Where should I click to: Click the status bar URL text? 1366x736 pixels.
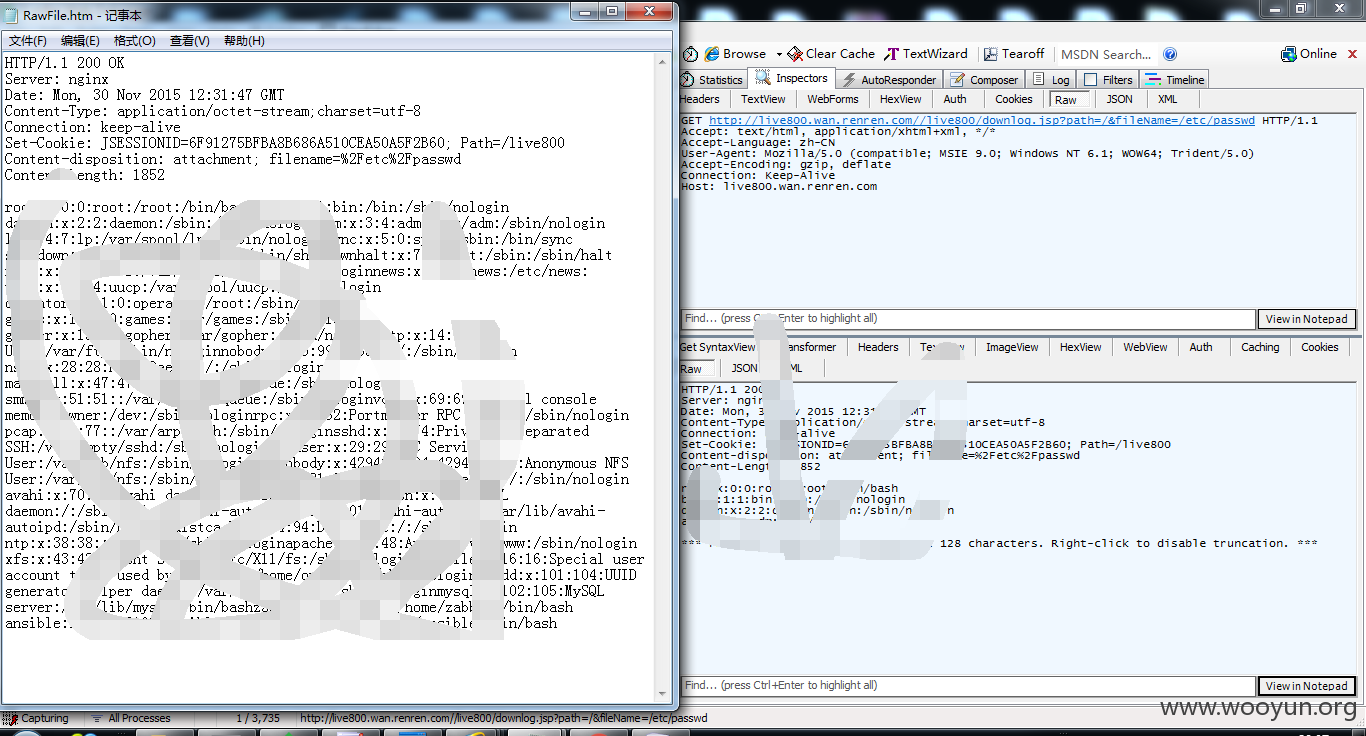click(503, 718)
